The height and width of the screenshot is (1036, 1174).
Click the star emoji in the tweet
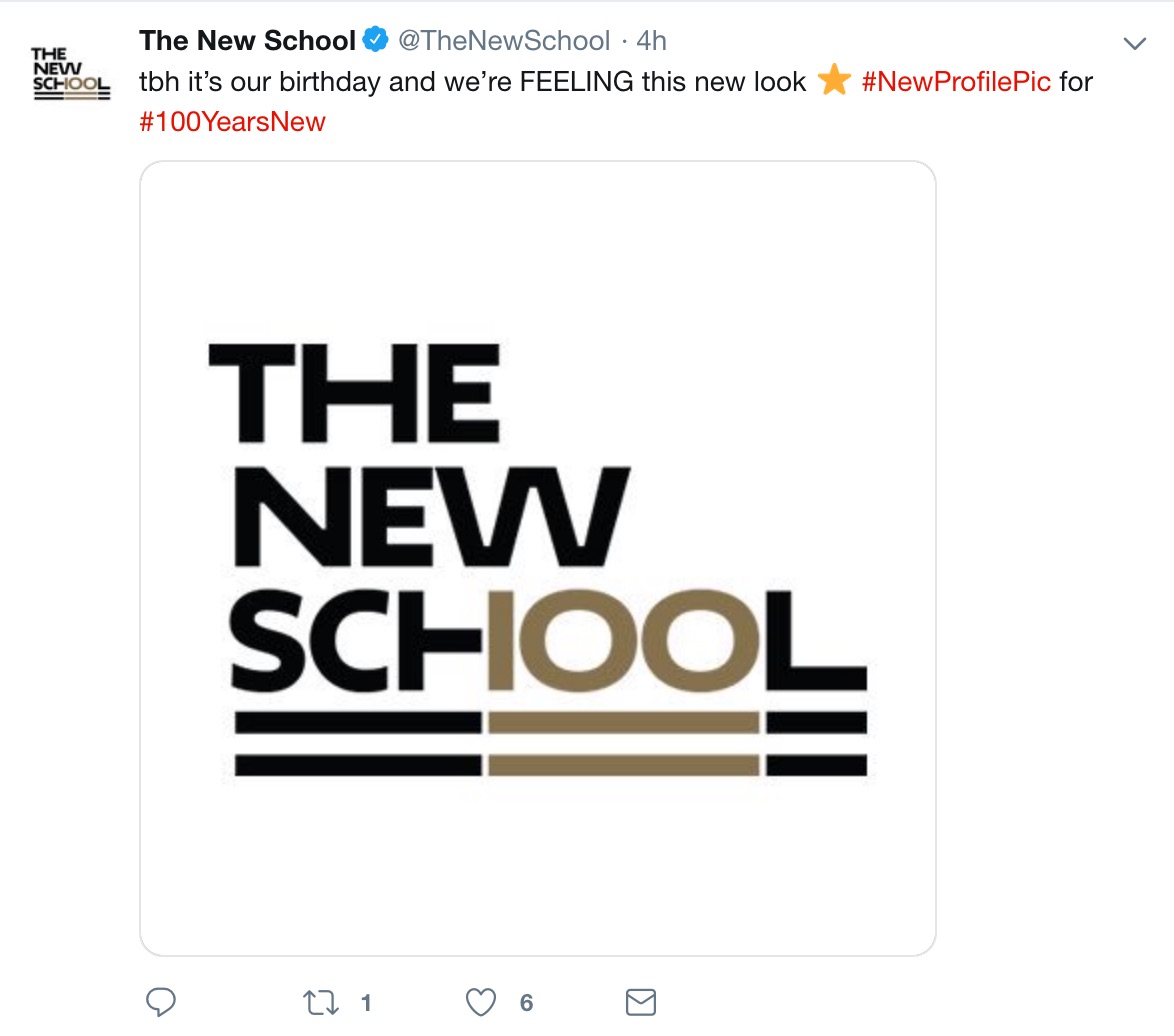click(x=833, y=81)
